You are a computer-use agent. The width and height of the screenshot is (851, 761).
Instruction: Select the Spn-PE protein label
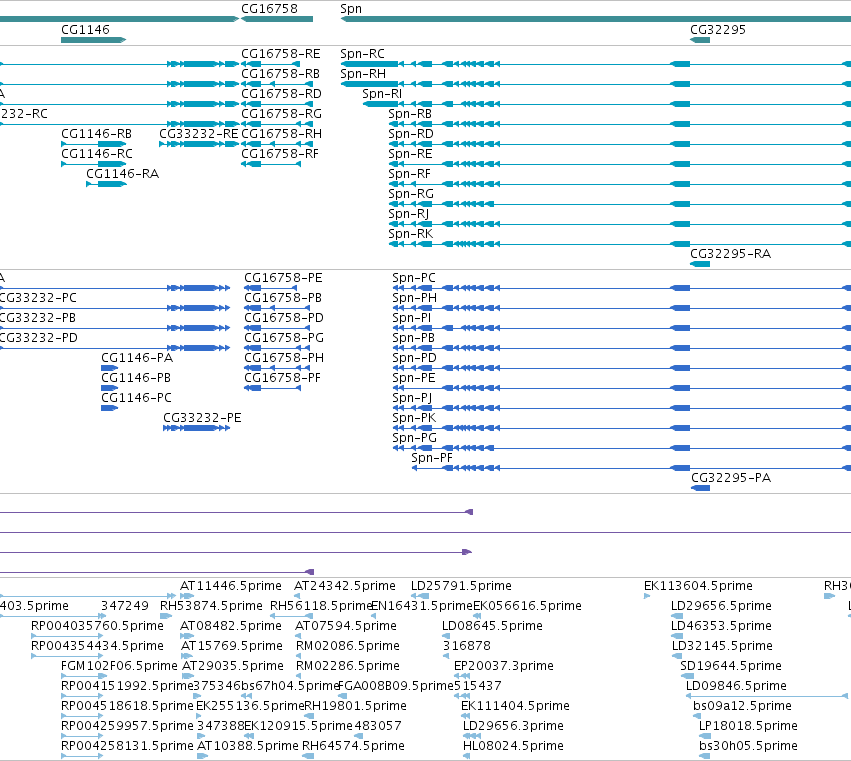[414, 378]
